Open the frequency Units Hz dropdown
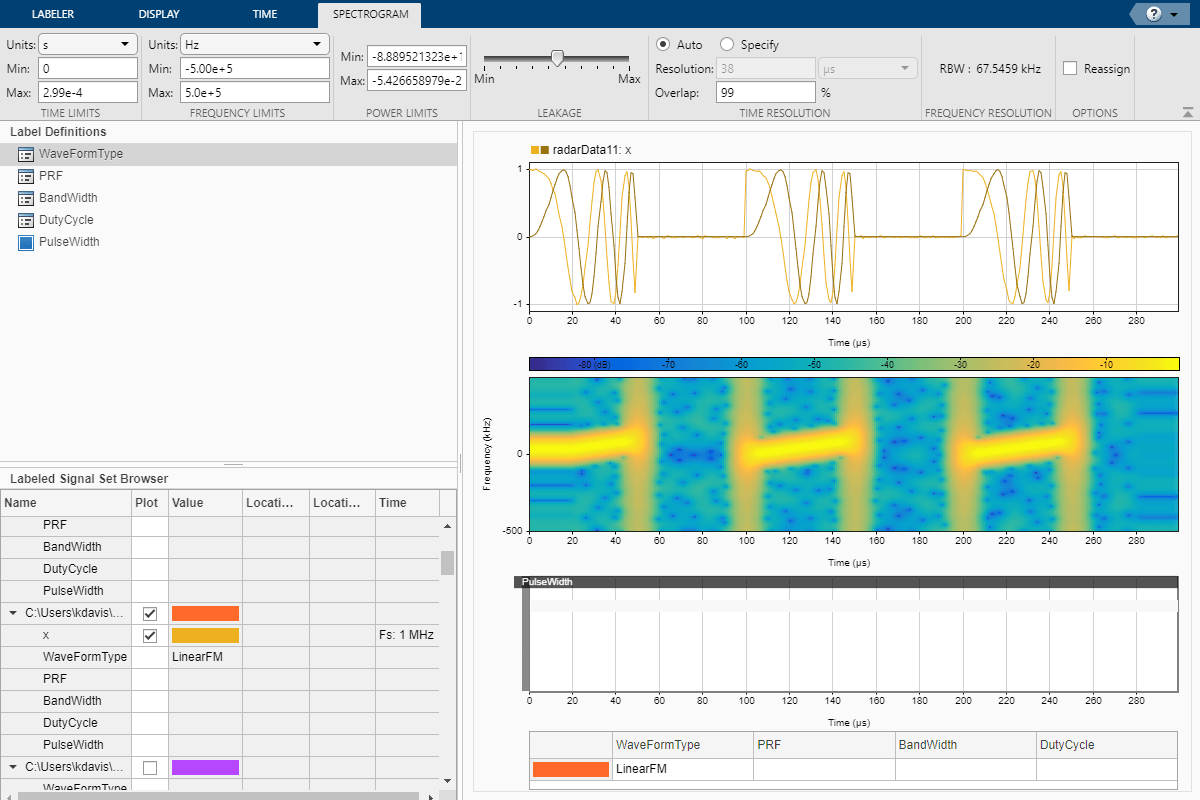1200x800 pixels. click(254, 44)
